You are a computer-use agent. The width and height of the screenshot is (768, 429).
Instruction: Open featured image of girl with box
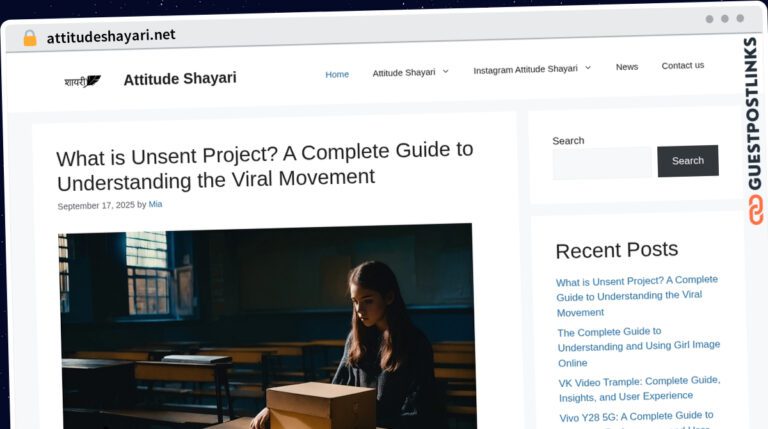click(267, 326)
